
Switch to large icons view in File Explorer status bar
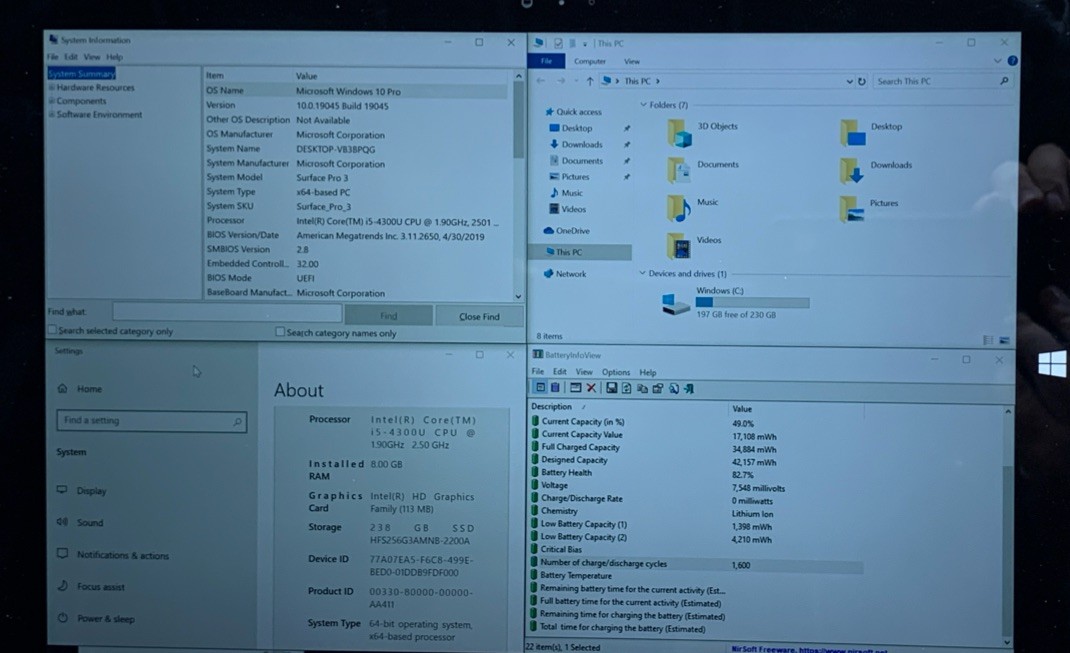point(1004,340)
